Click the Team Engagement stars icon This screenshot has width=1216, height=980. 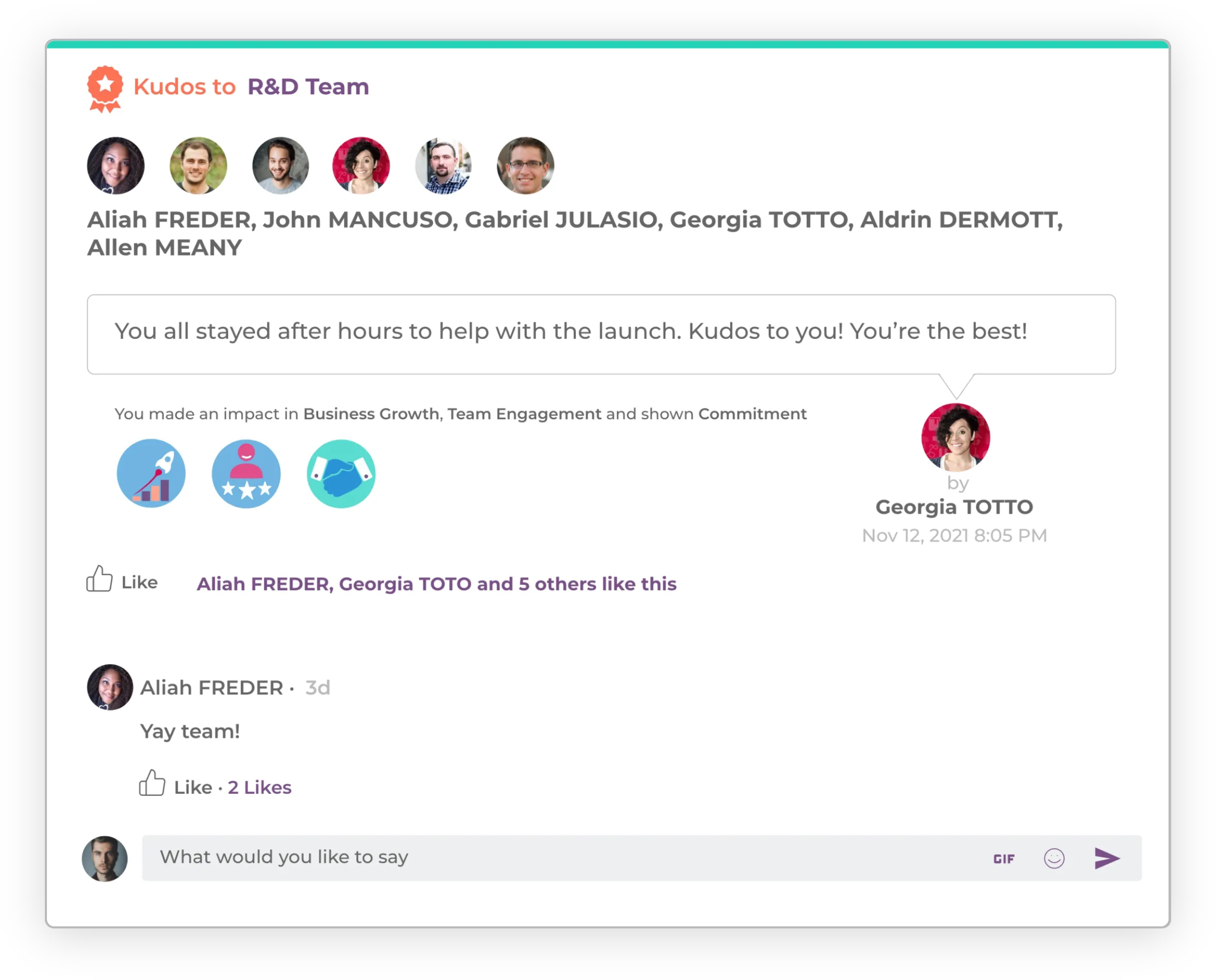coord(246,473)
